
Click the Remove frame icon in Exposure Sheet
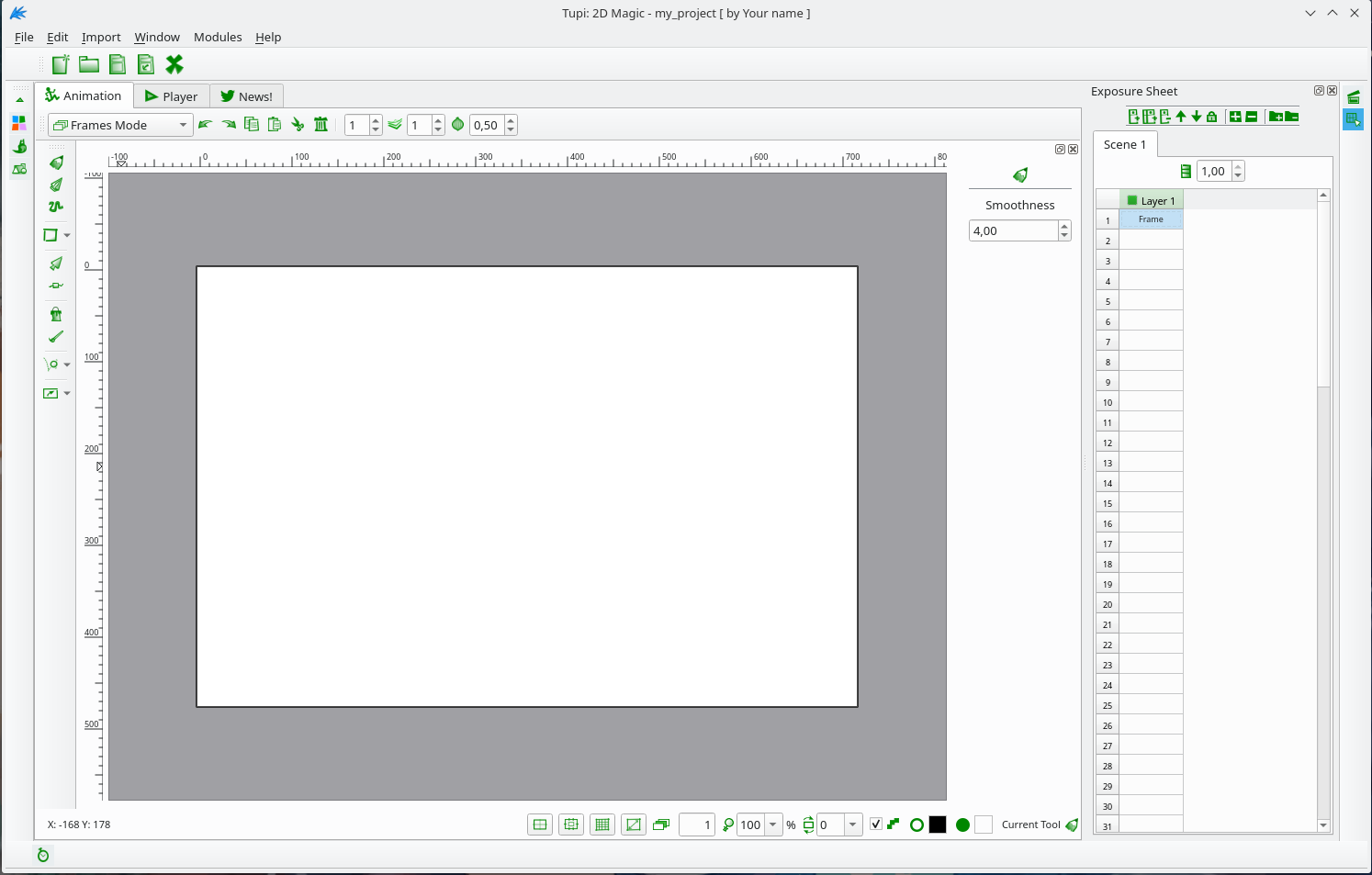[1165, 117]
